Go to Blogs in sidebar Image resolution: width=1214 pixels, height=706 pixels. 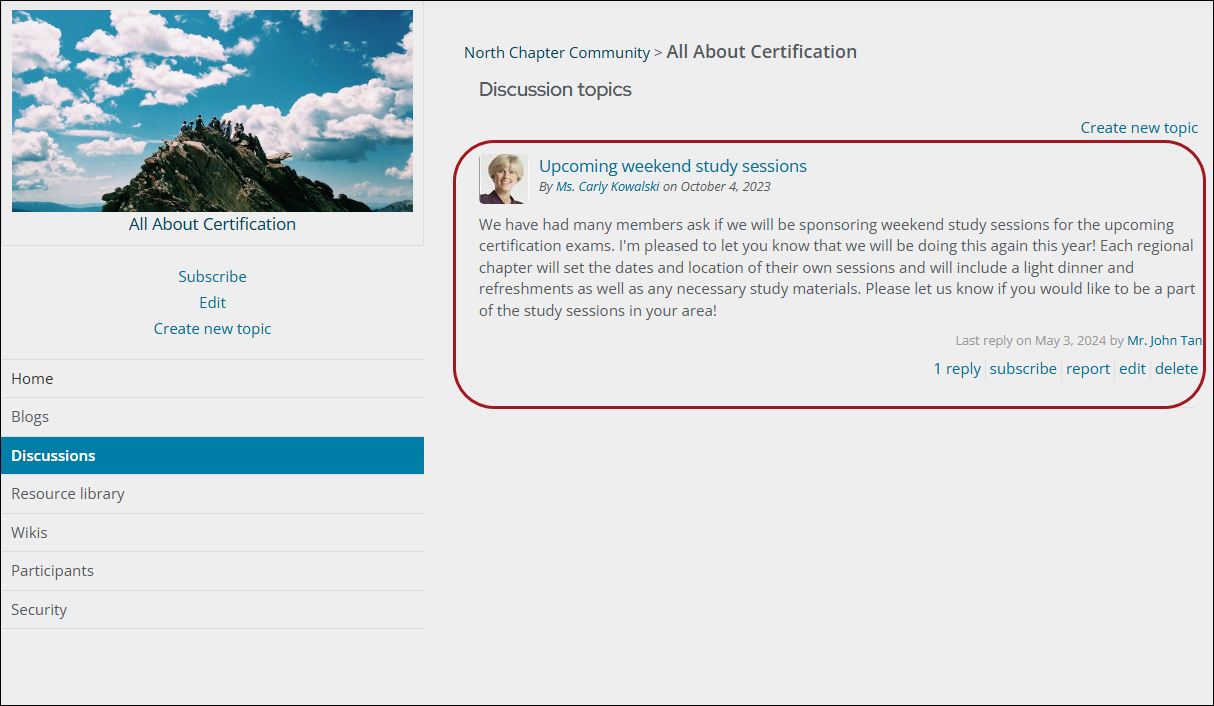[x=212, y=417]
